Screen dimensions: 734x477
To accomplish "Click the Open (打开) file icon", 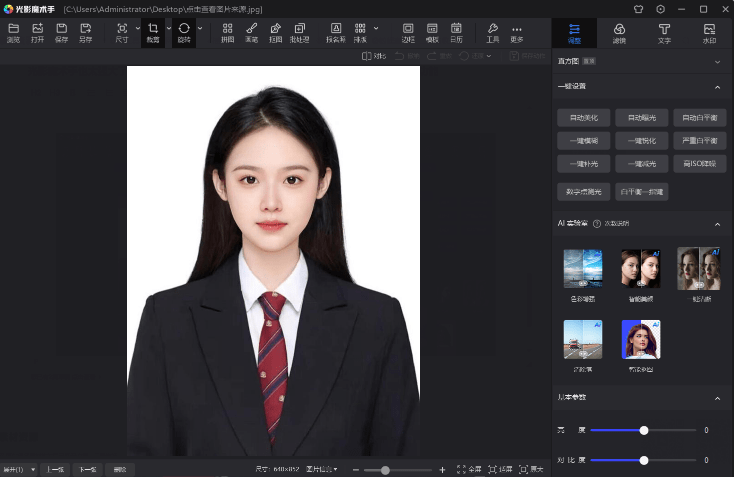I will tap(37, 32).
